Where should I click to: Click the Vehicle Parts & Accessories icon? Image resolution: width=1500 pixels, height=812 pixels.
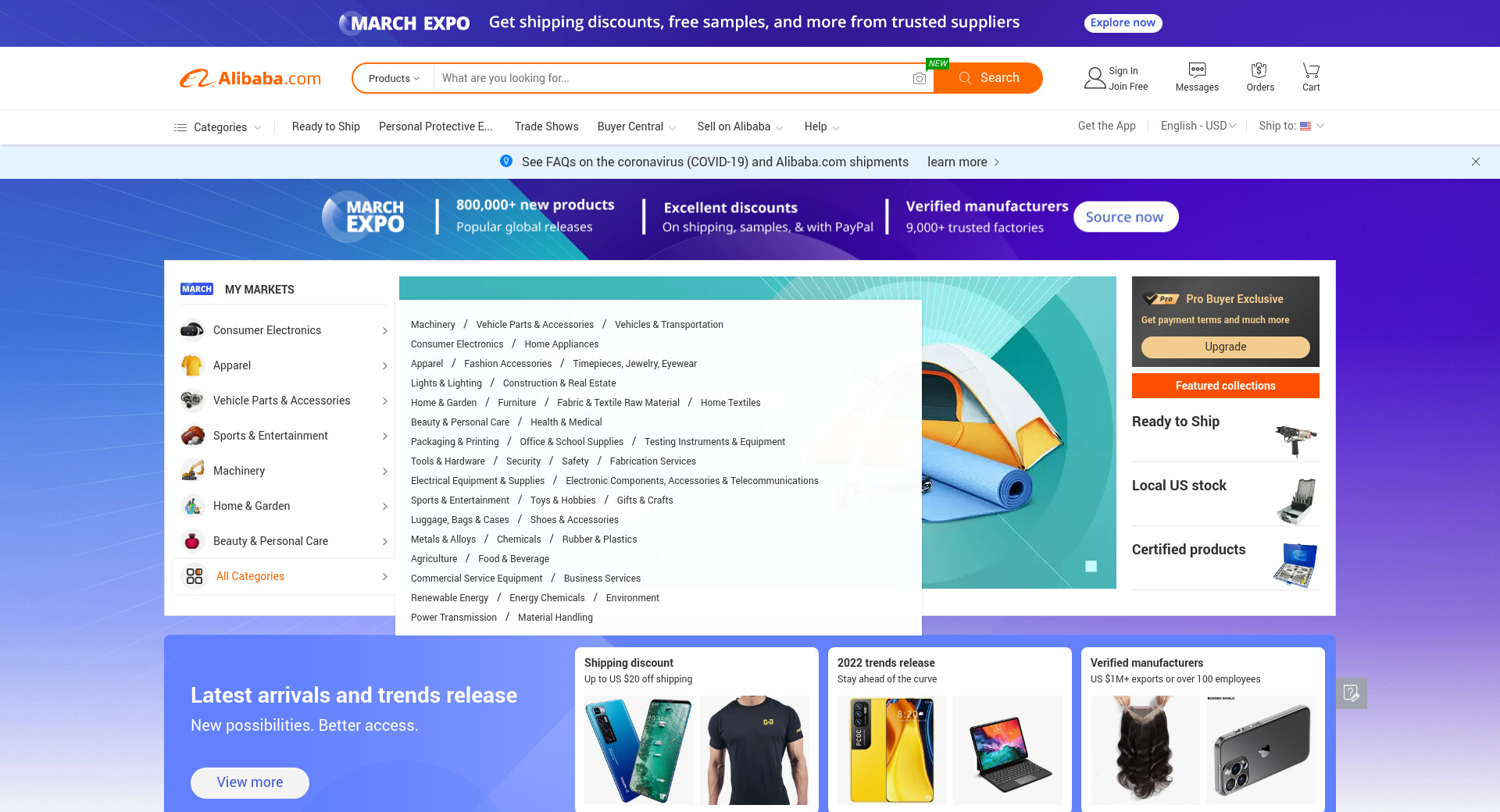[192, 401]
